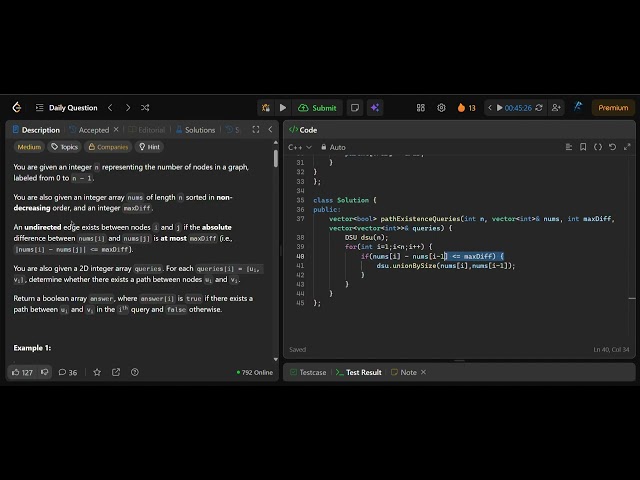
Task: Reveal the Hint tag
Action: [x=149, y=147]
